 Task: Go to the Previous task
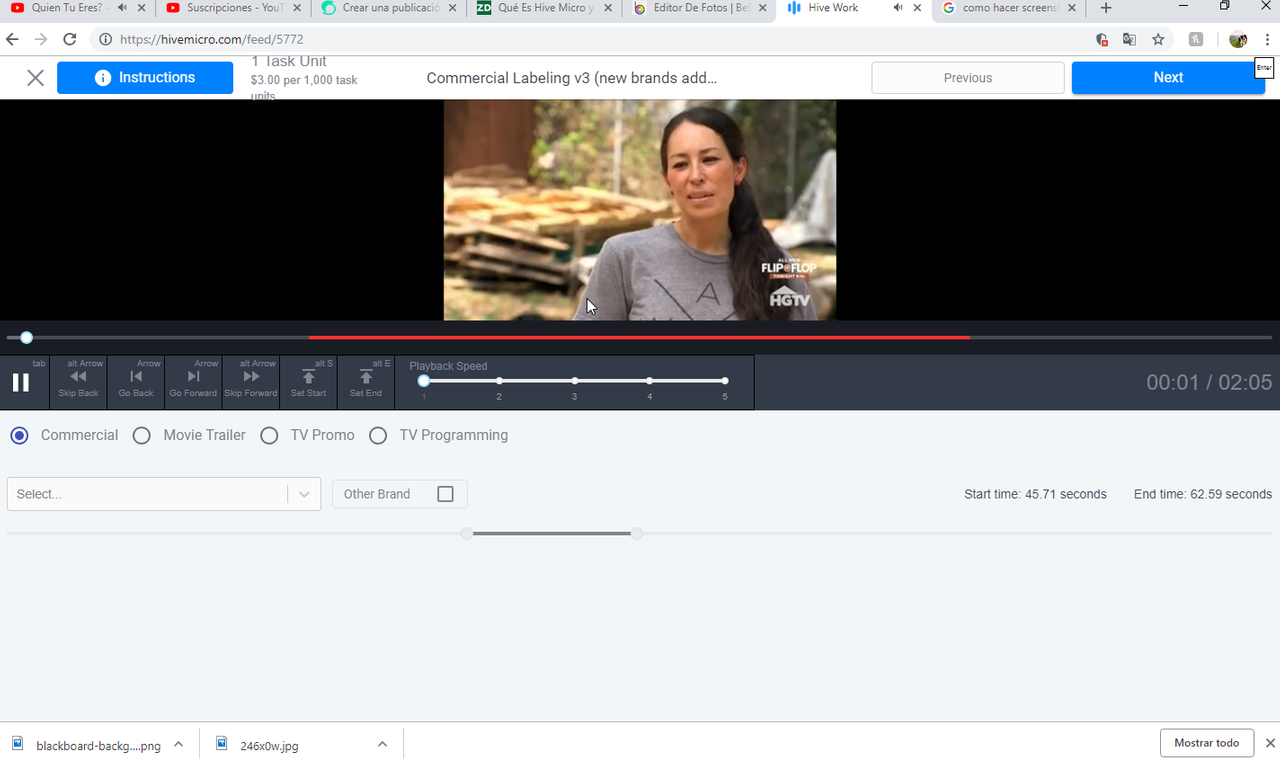[x=968, y=78]
